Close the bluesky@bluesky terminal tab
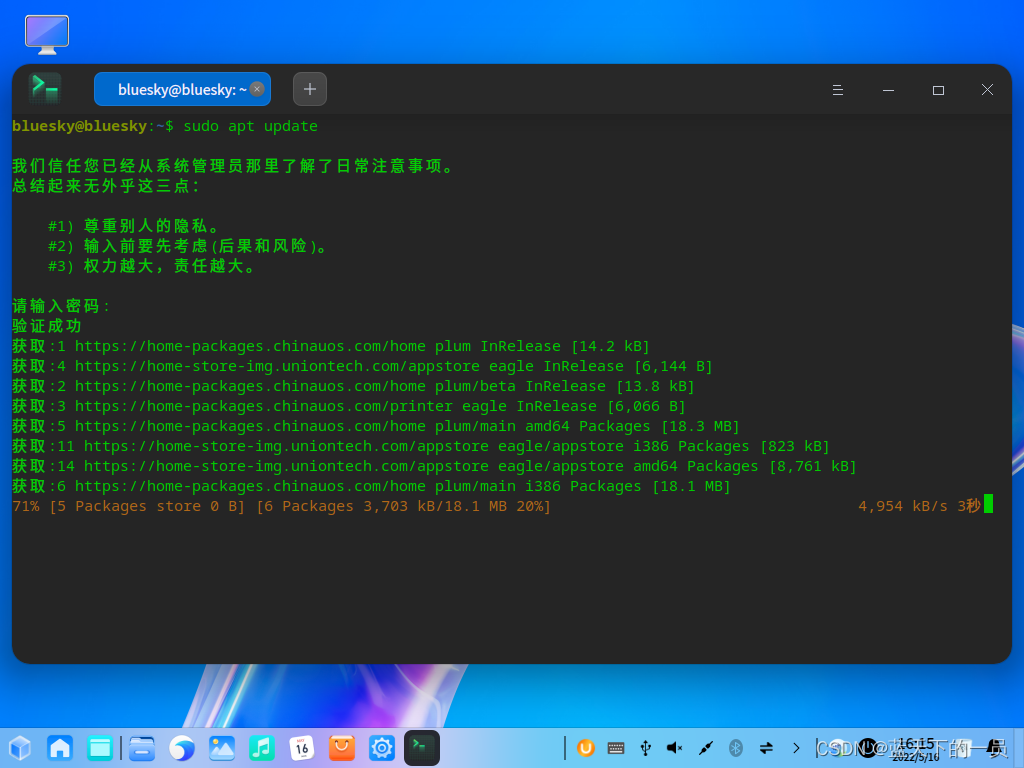 coord(257,89)
